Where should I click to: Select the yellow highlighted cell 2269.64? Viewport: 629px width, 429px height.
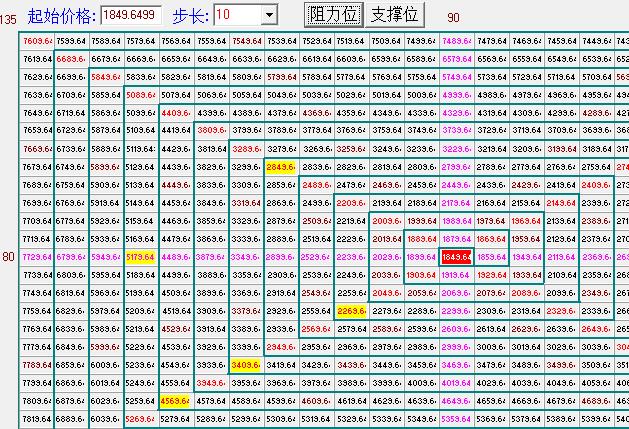point(351,311)
